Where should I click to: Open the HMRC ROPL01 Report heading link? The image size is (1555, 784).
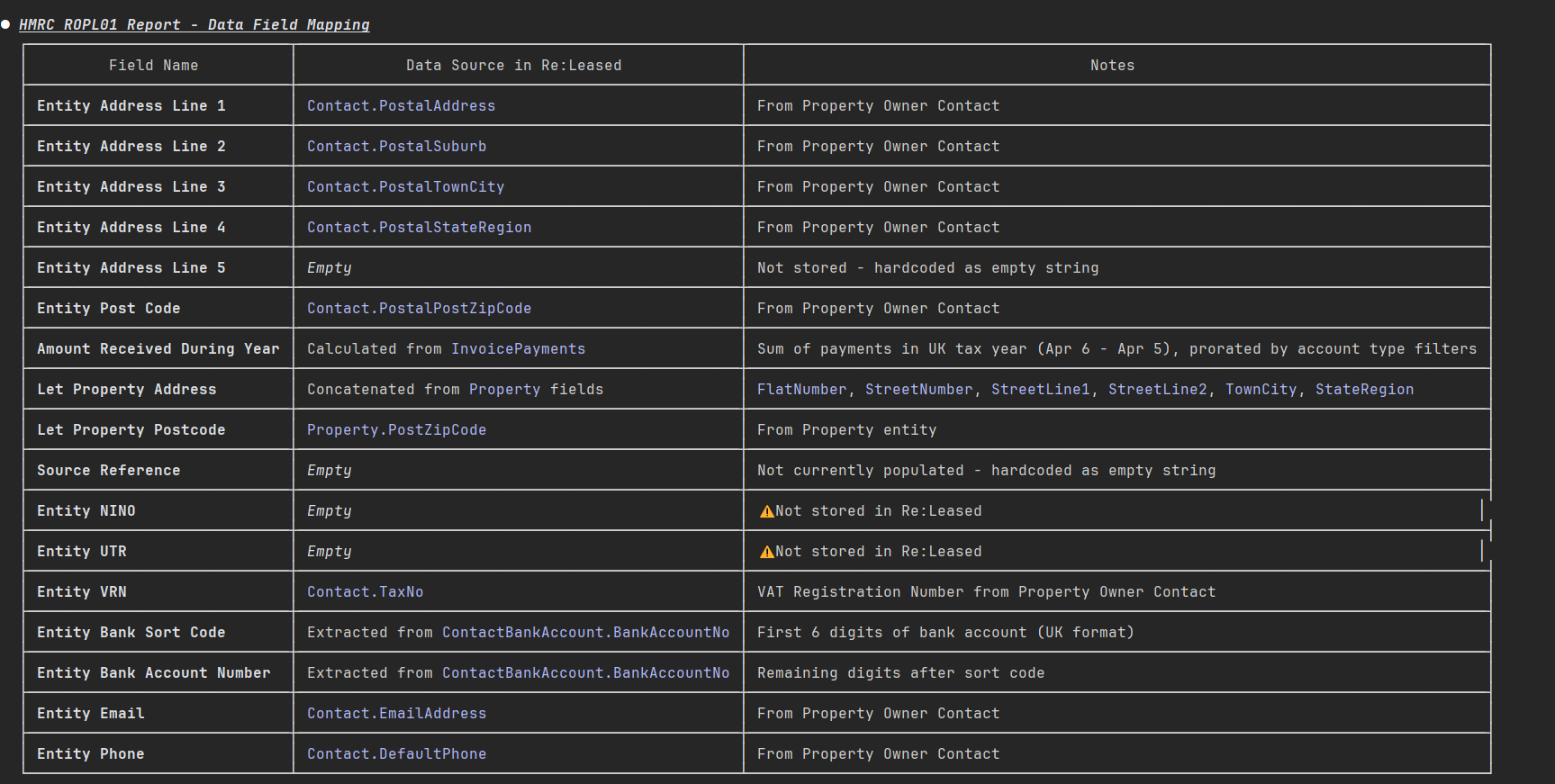click(x=194, y=25)
